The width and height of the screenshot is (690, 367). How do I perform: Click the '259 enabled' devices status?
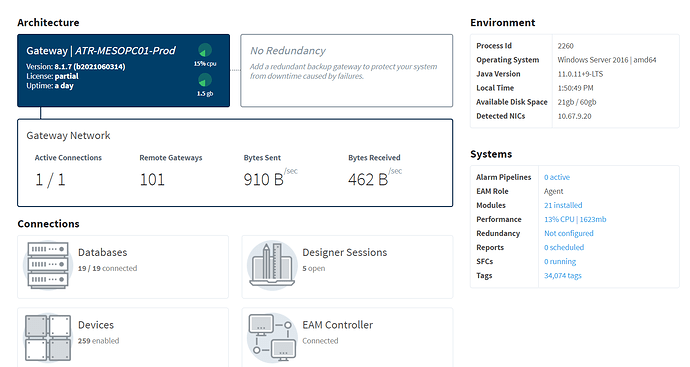click(x=99, y=341)
